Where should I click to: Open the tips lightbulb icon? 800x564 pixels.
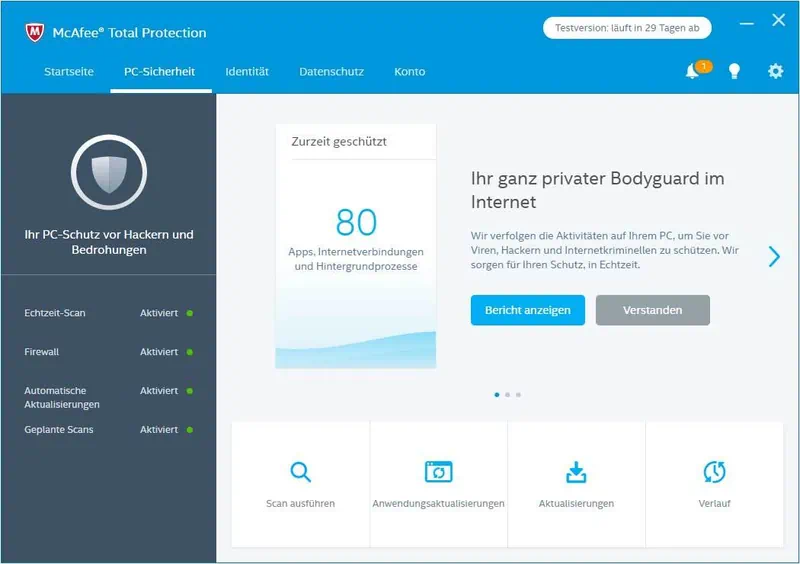click(734, 71)
